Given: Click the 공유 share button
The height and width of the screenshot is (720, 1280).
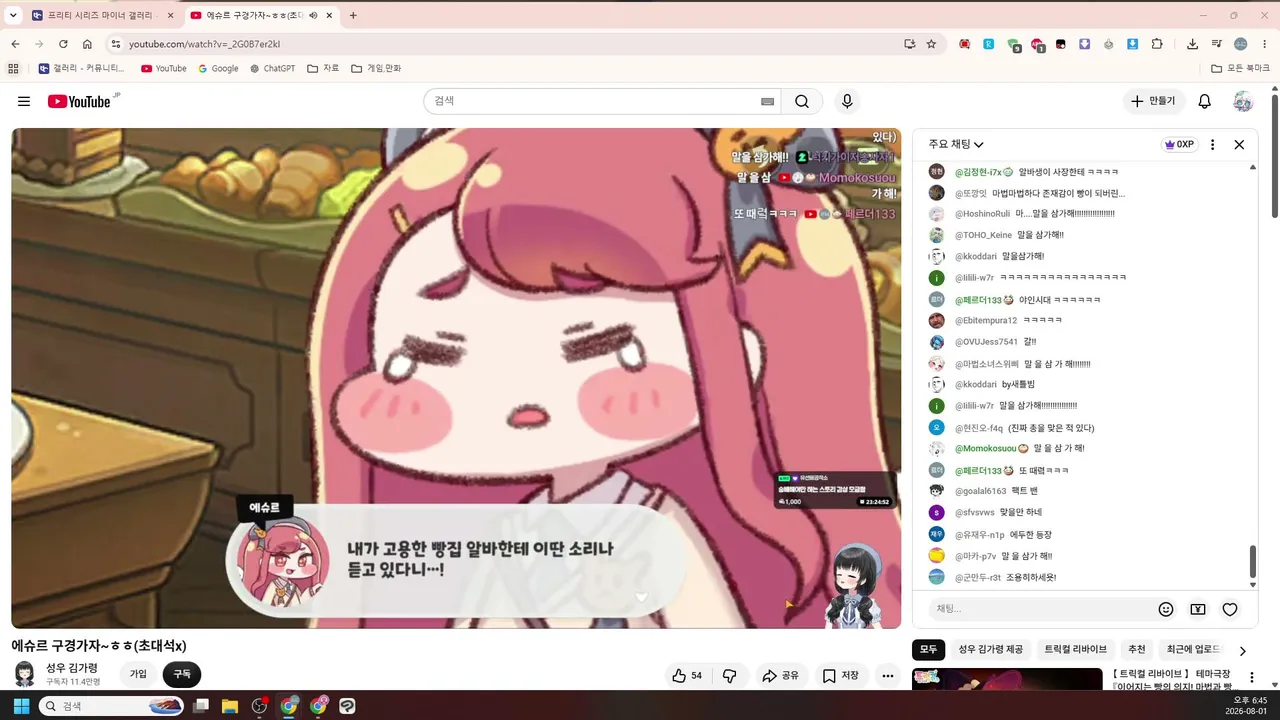Looking at the screenshot, I should pyautogui.click(x=781, y=676).
